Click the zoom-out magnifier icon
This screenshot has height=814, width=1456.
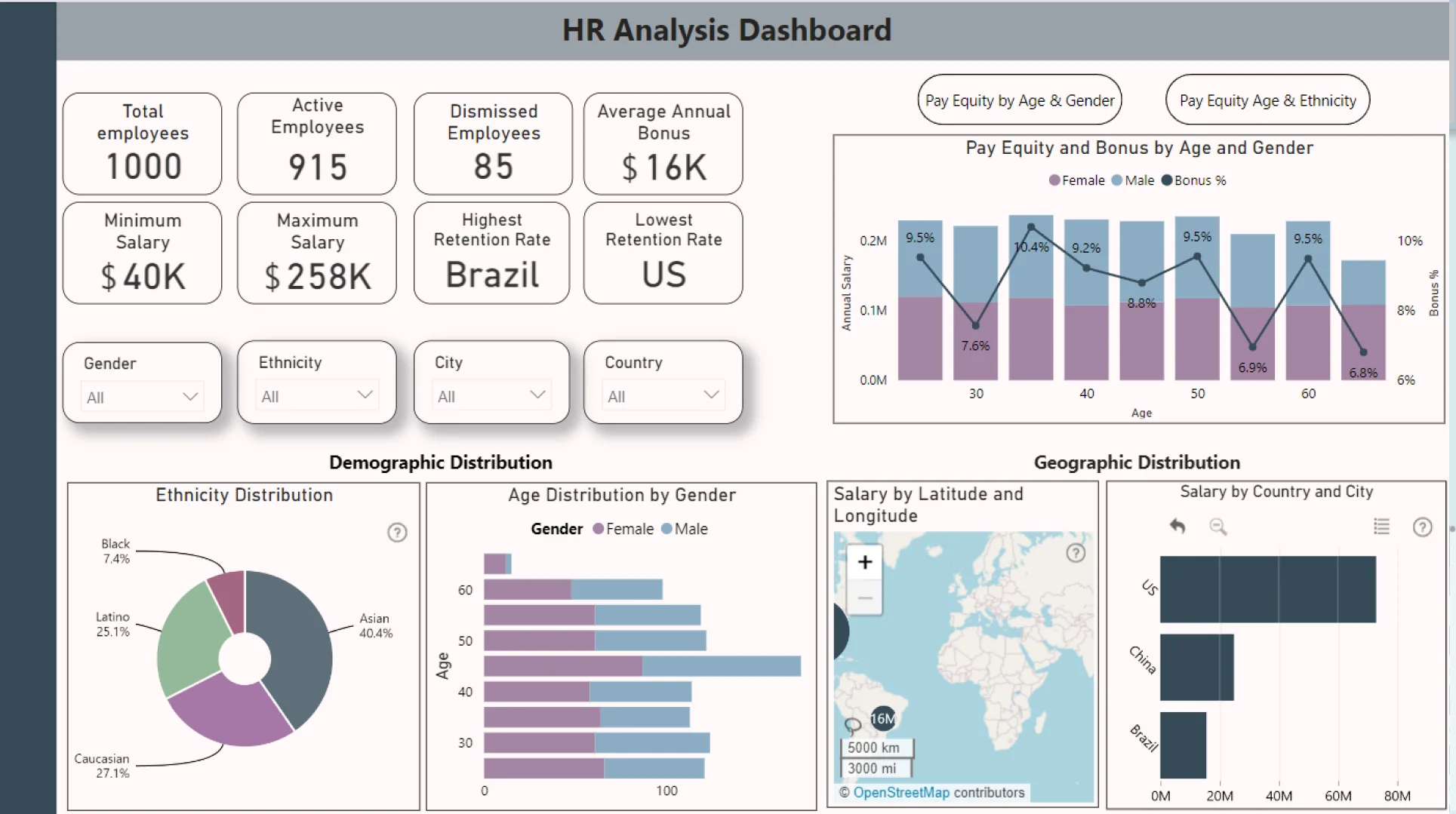pyautogui.click(x=1217, y=526)
